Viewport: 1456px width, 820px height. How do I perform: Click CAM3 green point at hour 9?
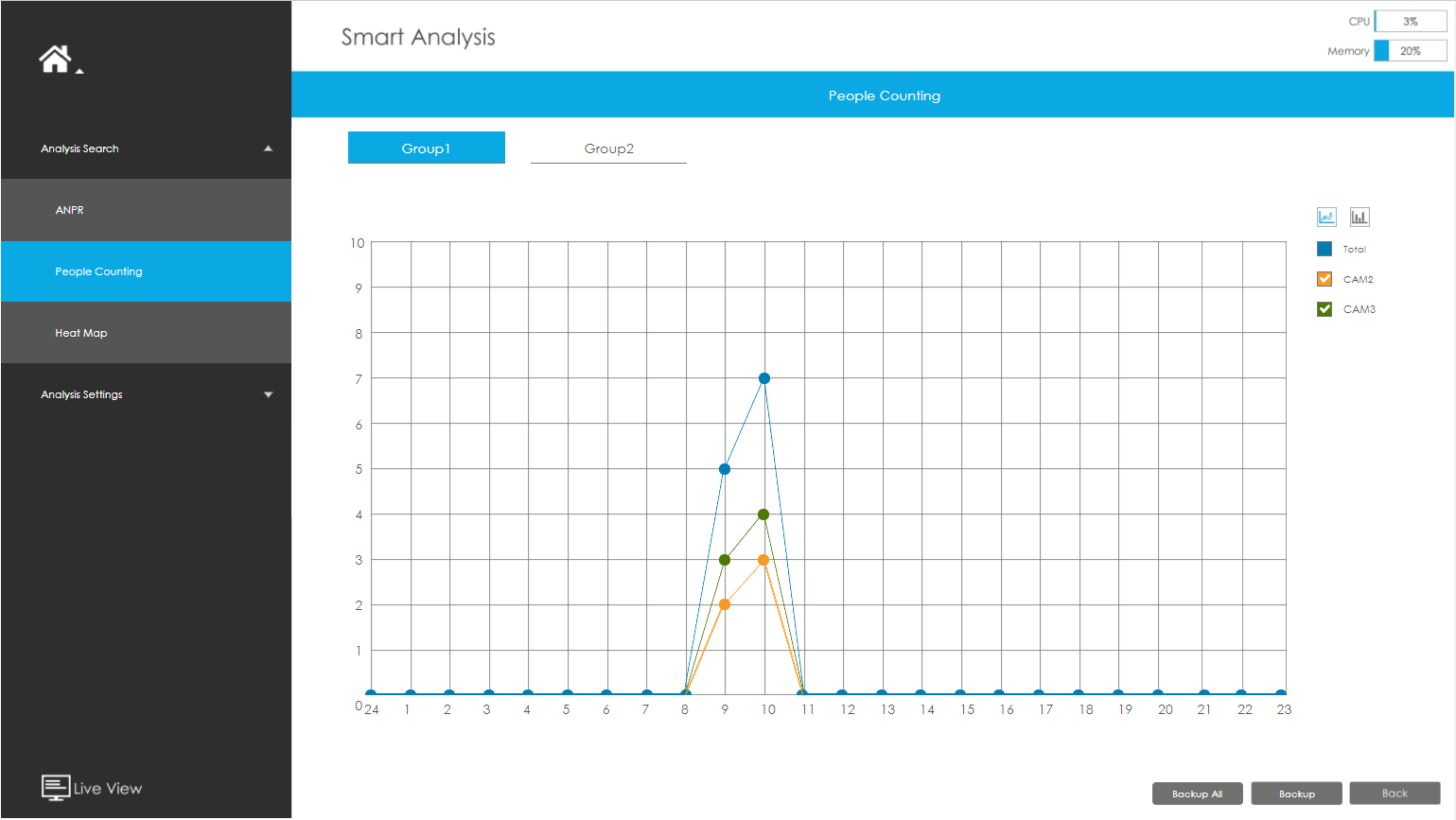(x=725, y=560)
